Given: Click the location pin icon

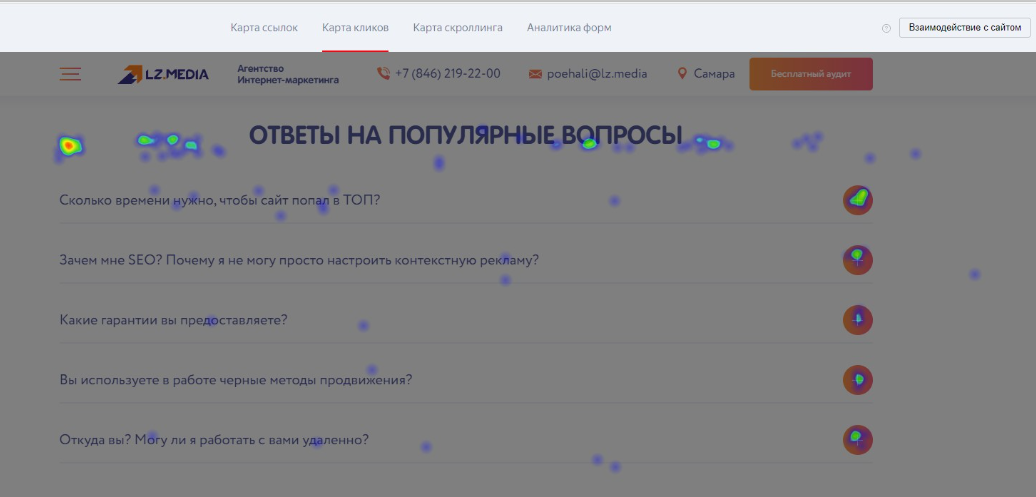Looking at the screenshot, I should 683,74.
